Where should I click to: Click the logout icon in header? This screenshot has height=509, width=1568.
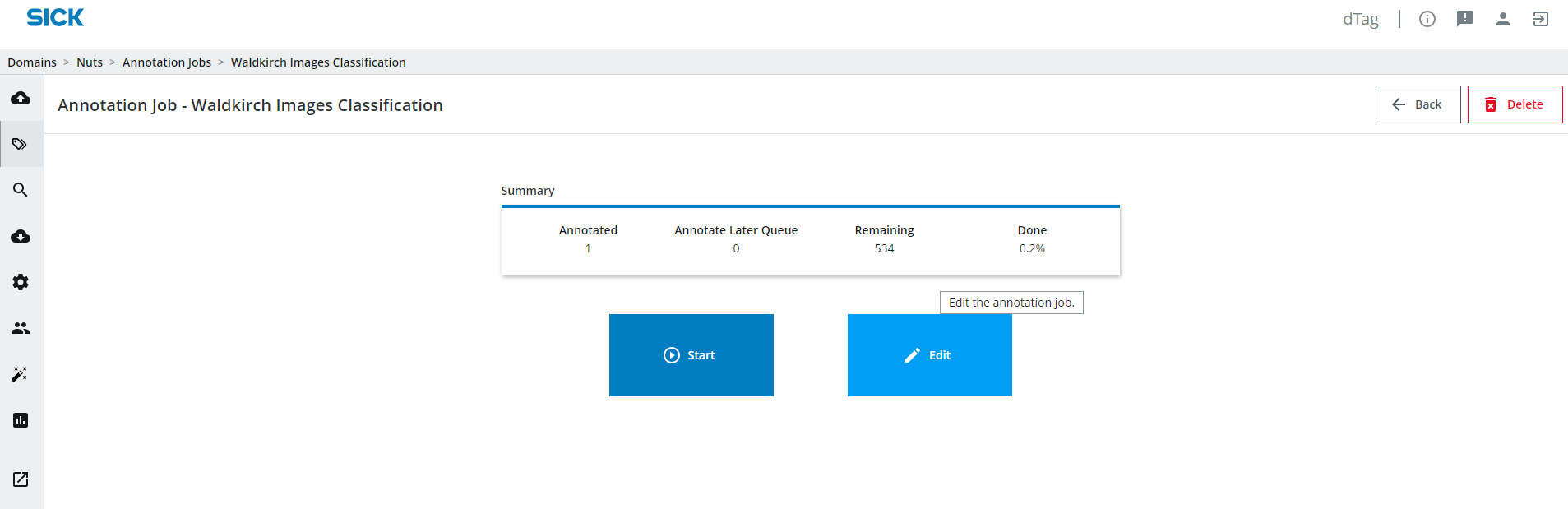1541,19
